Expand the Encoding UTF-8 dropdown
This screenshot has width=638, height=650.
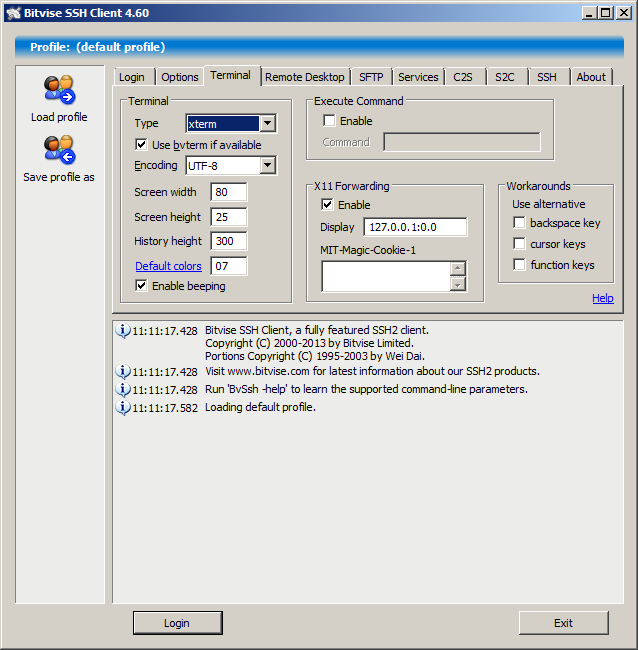[267, 166]
